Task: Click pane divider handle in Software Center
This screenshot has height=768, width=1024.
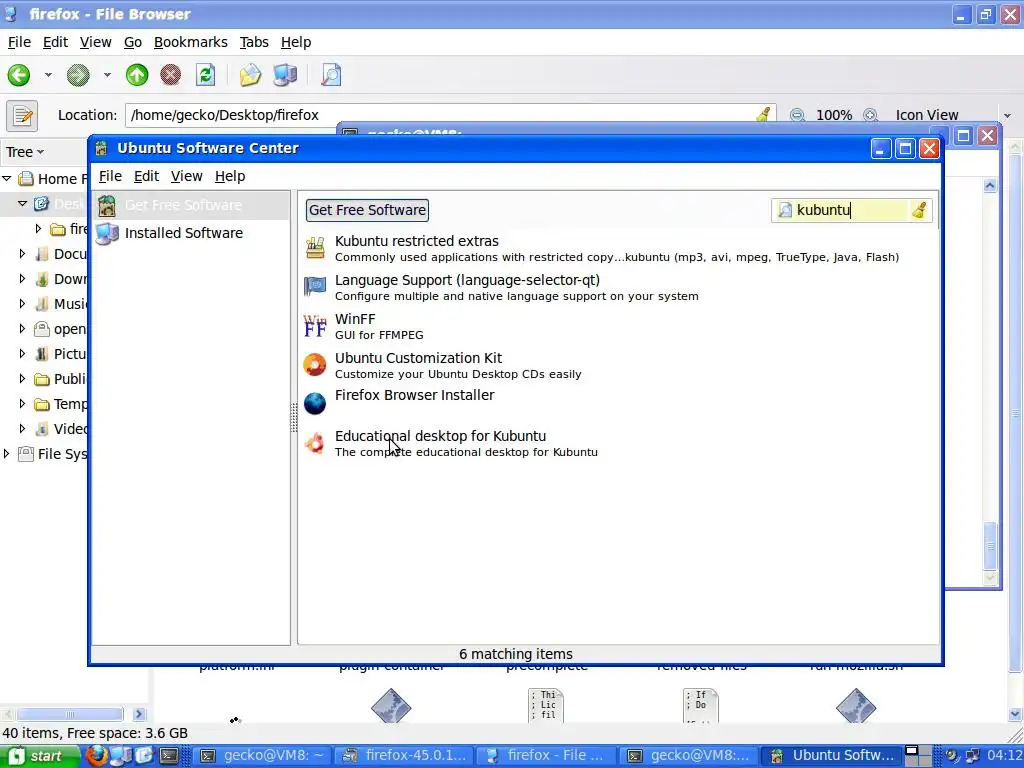Action: tap(294, 418)
